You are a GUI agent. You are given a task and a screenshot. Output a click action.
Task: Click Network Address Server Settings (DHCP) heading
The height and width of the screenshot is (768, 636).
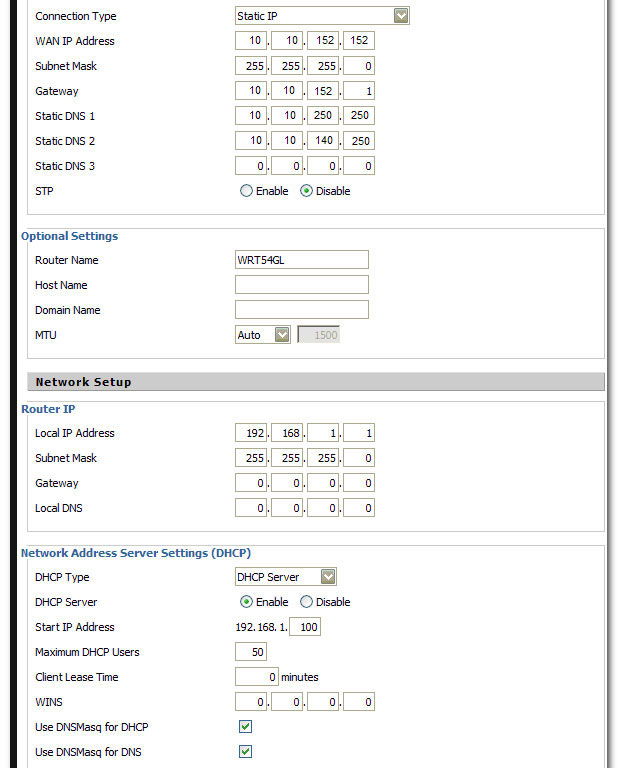tap(136, 553)
